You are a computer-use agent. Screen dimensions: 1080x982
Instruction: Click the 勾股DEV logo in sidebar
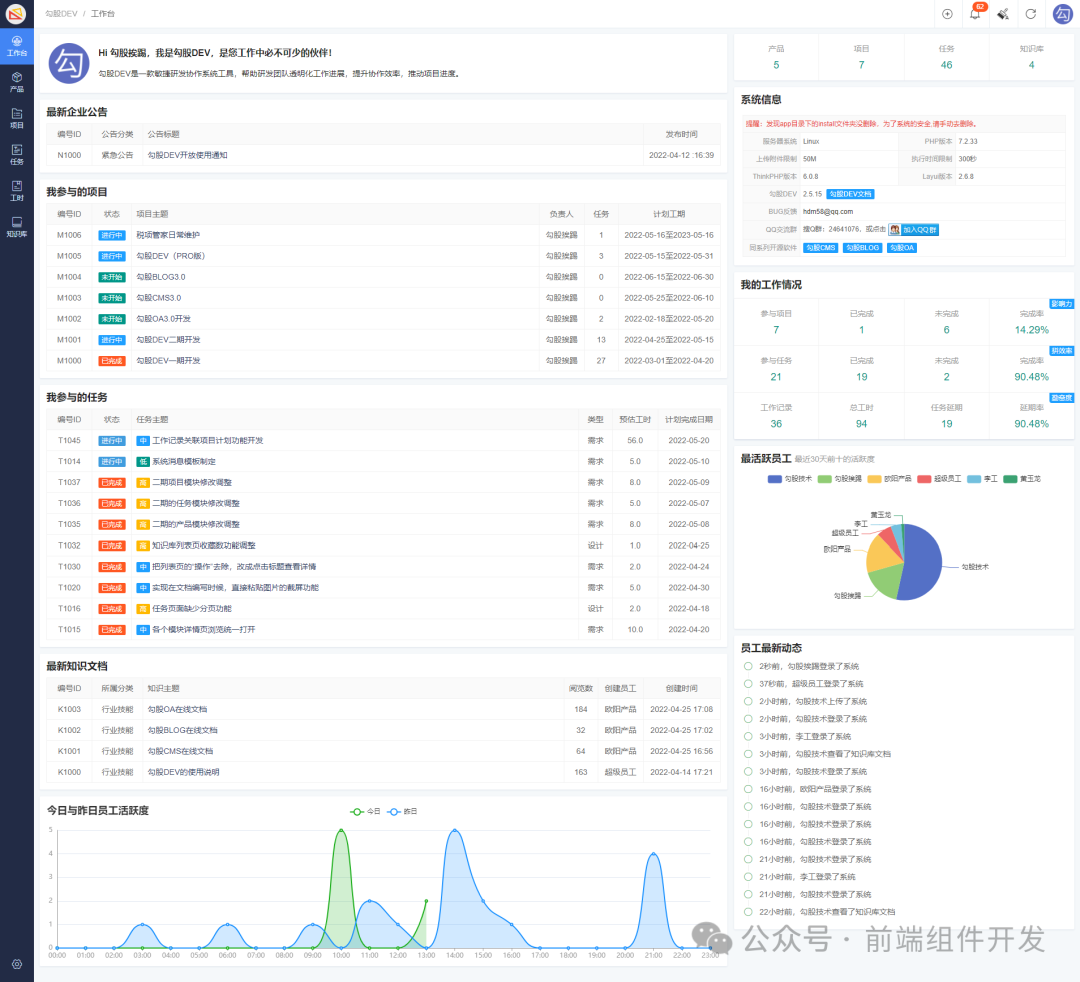[x=16, y=13]
